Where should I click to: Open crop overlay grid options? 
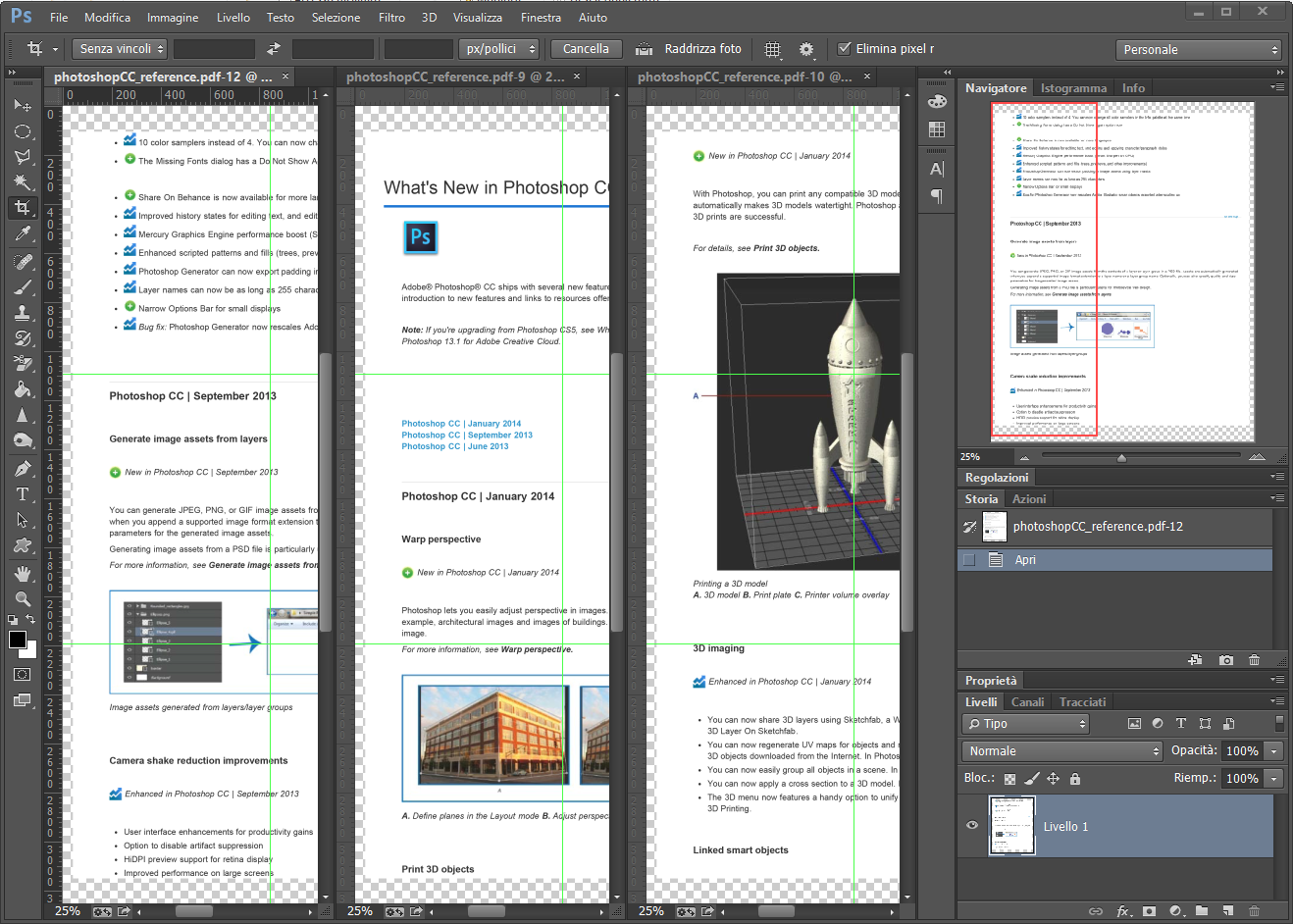(773, 49)
